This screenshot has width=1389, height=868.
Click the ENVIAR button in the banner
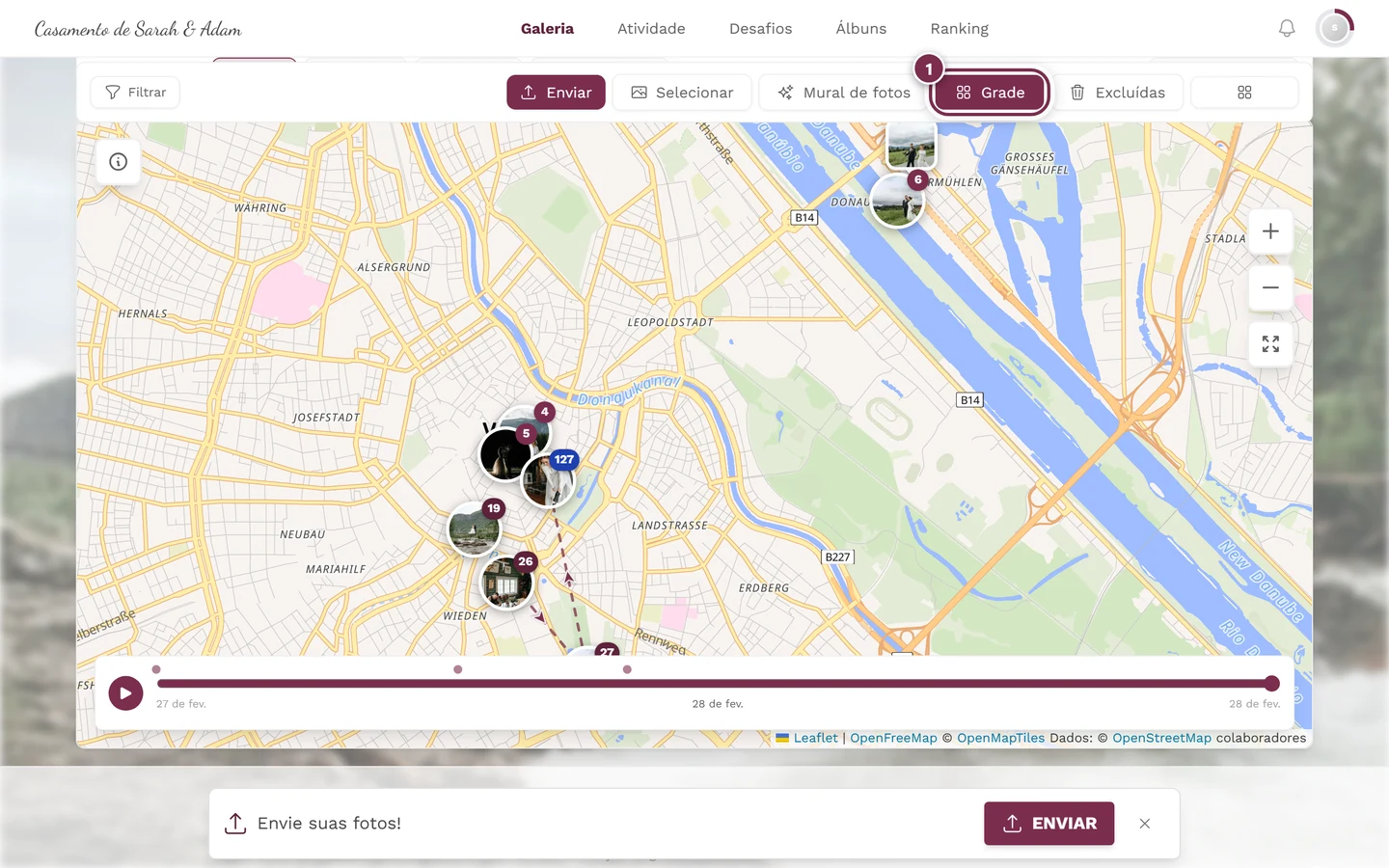1049,824
